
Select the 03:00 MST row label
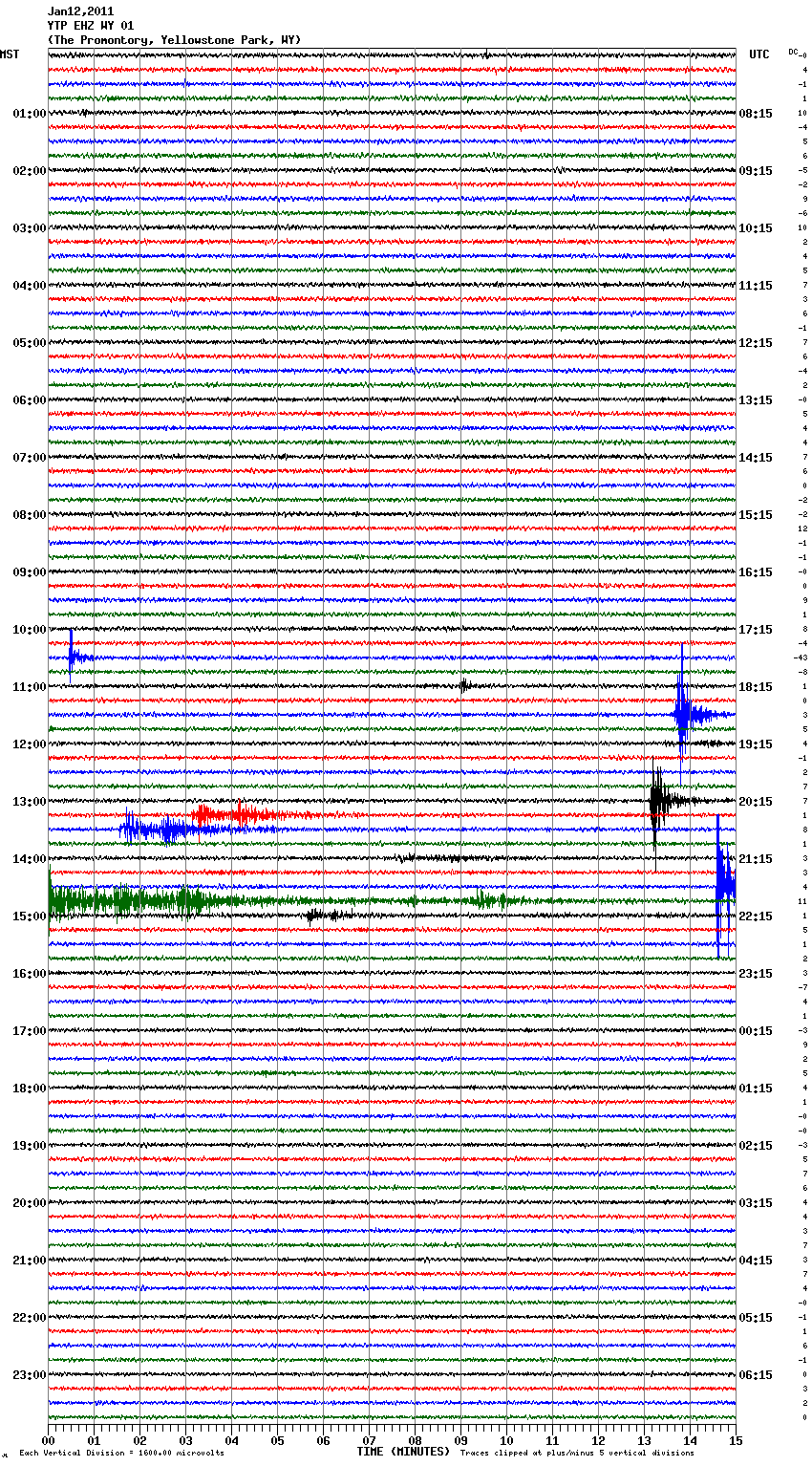pos(29,228)
